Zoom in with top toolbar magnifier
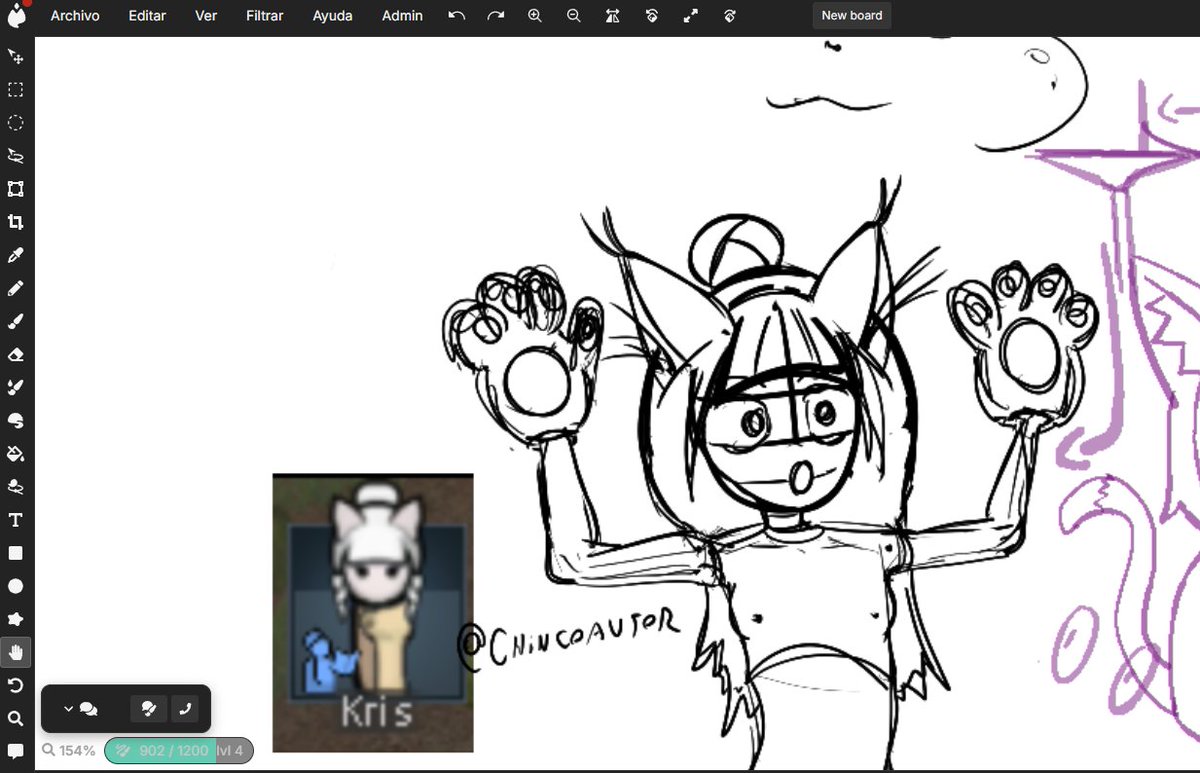 (535, 16)
